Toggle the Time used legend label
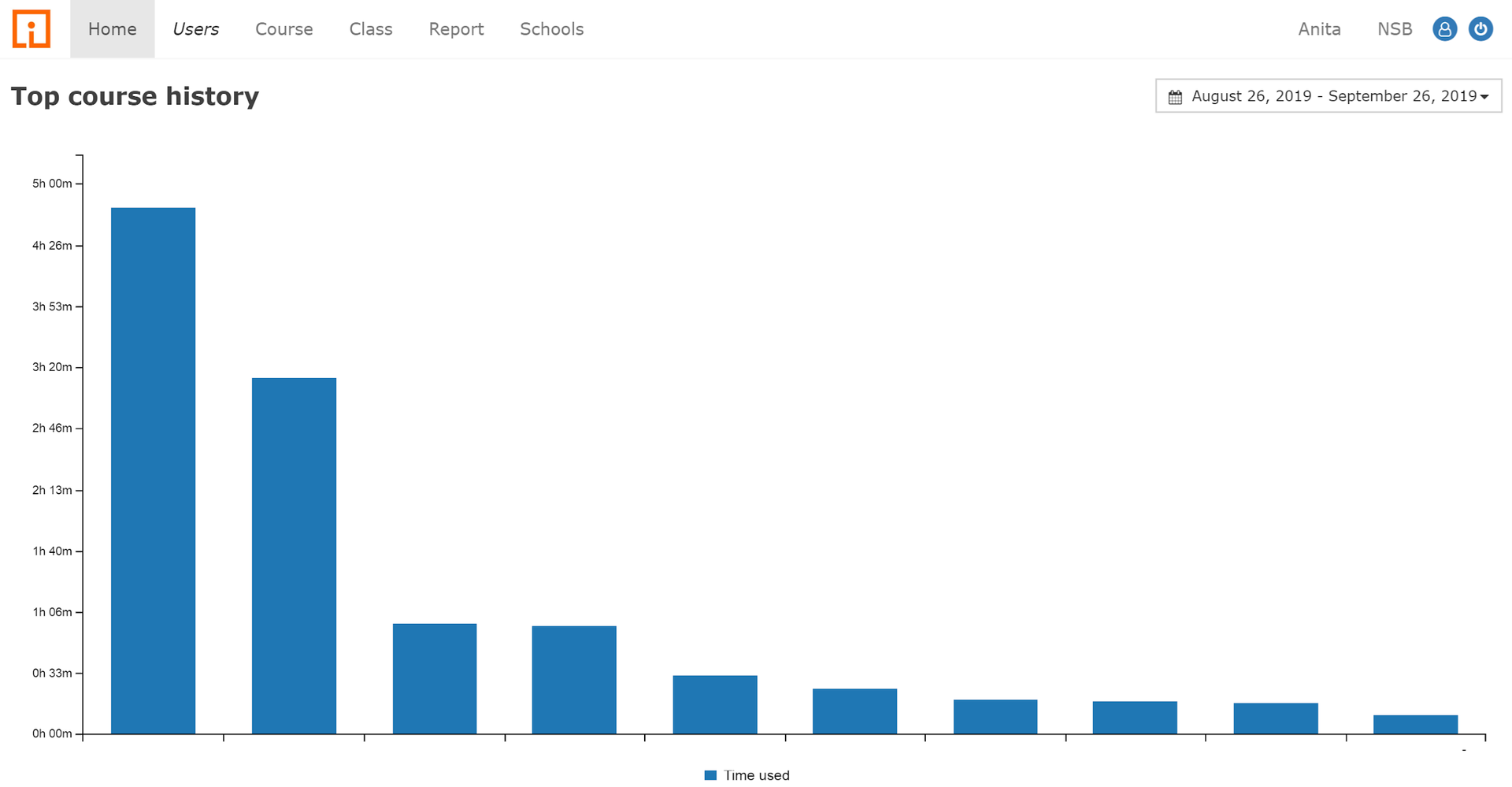 756,775
